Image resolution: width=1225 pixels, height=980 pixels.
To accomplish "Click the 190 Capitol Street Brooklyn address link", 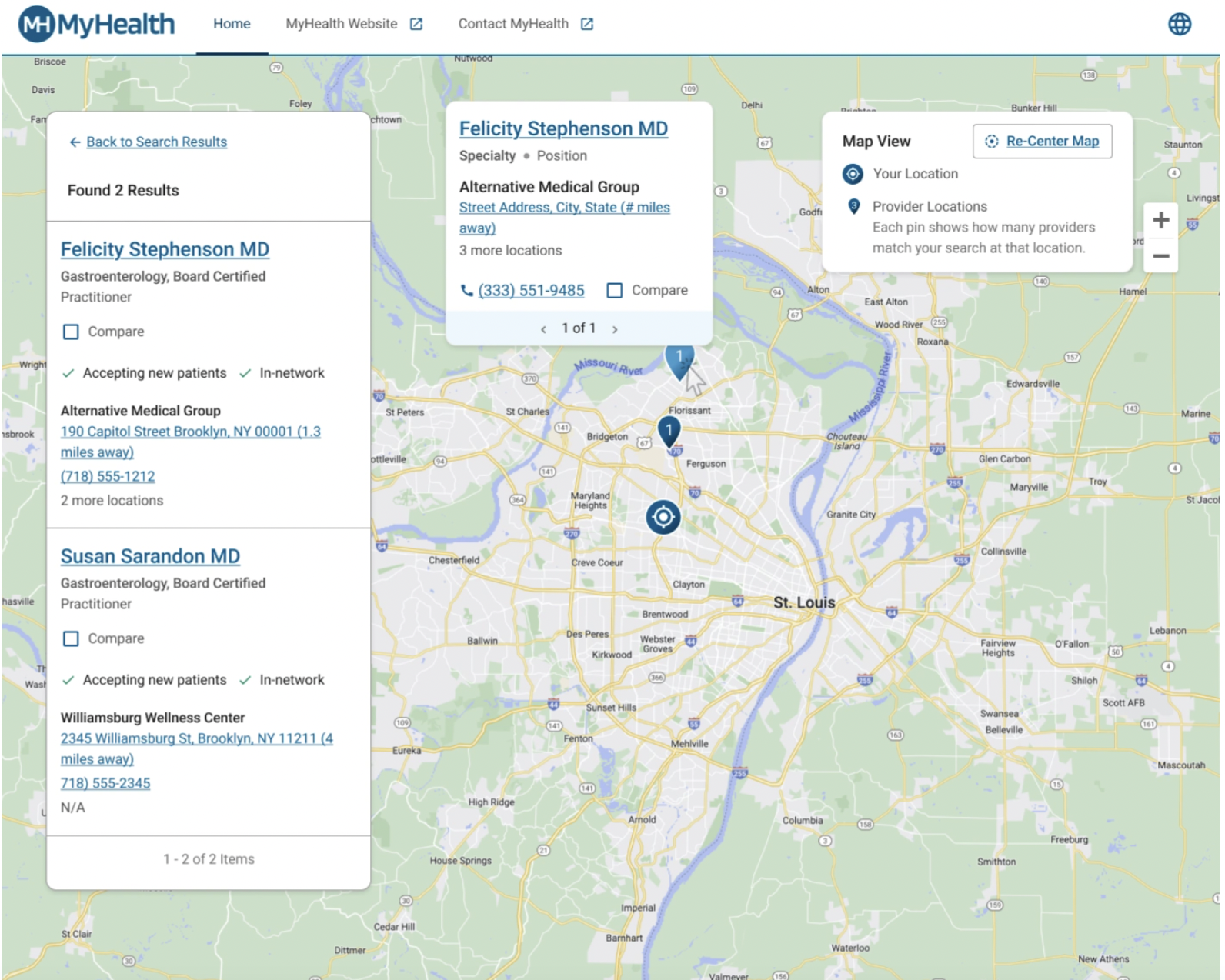I will point(191,442).
